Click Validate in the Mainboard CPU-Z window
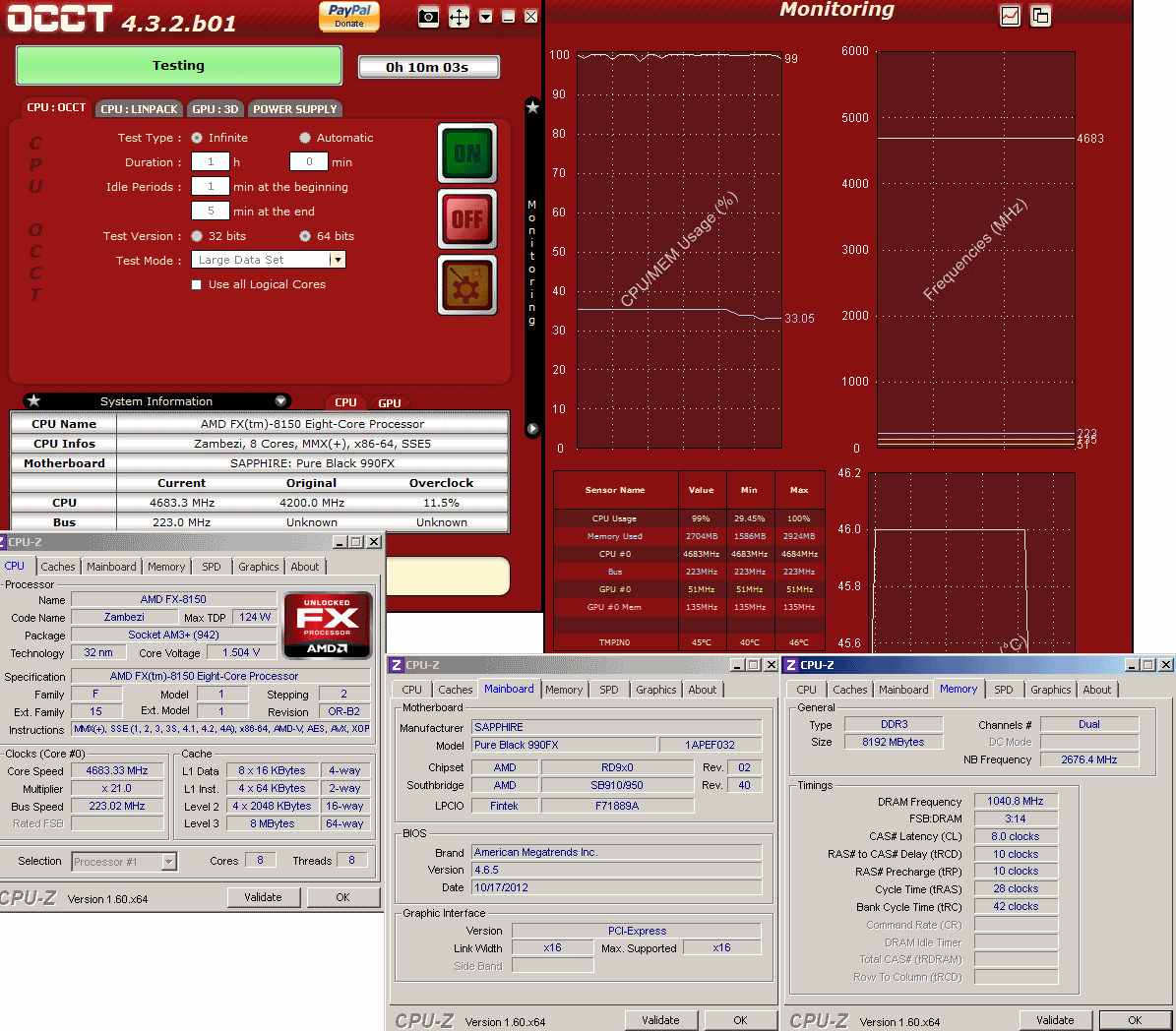This screenshot has width=1176, height=1031. 660,1020
